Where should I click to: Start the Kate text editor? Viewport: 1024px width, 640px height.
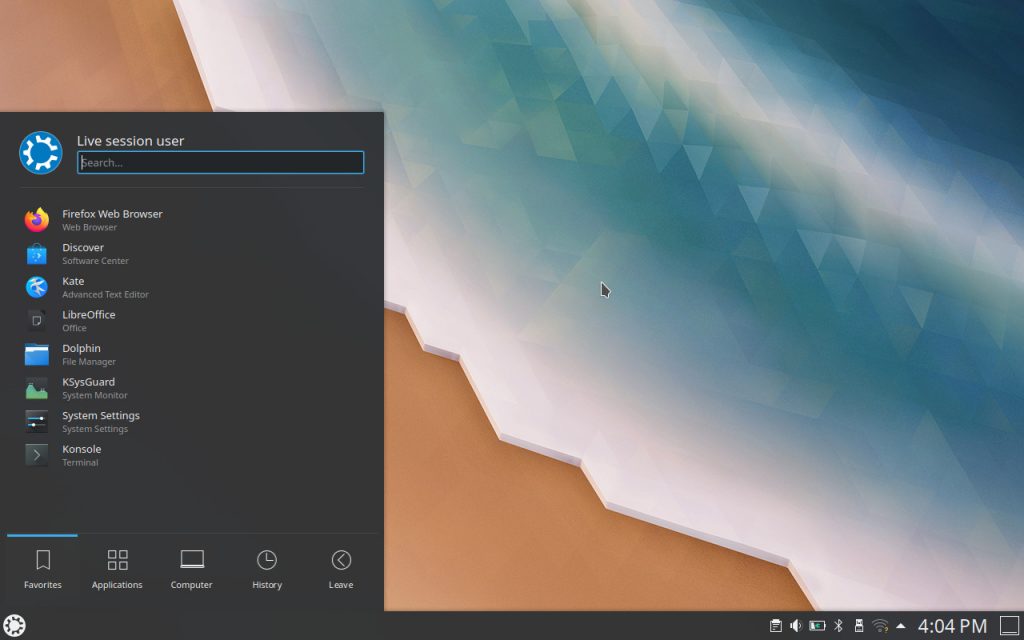192,287
